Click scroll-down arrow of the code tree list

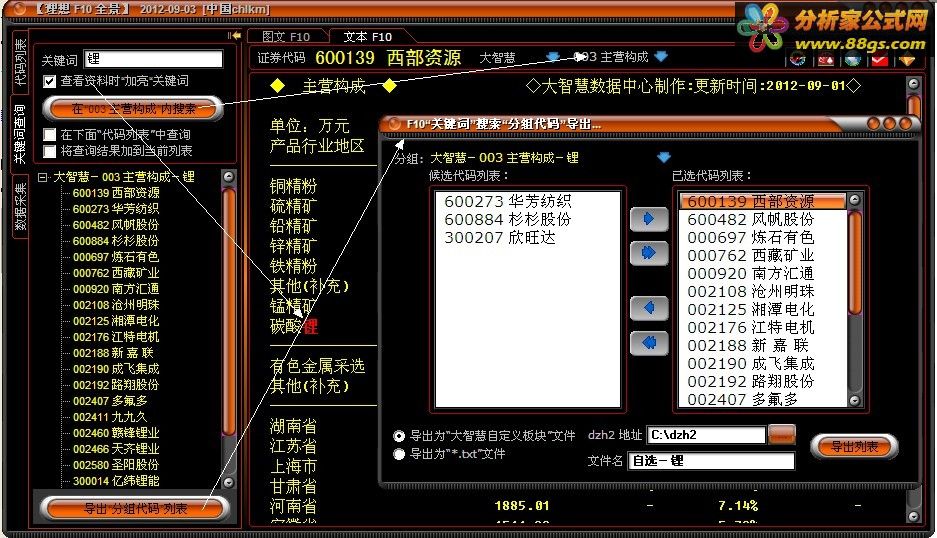(x=229, y=482)
